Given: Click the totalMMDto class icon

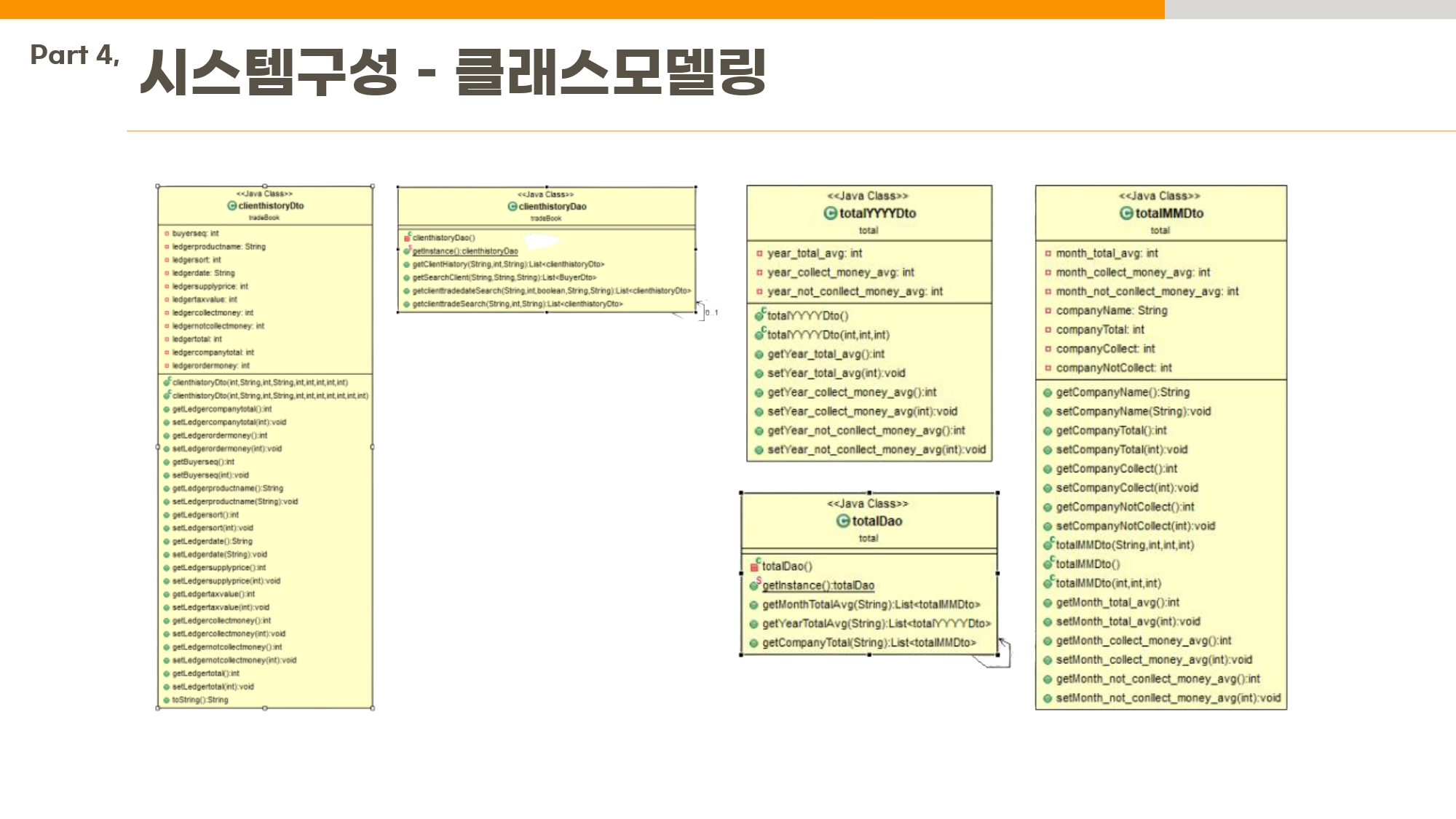Looking at the screenshot, I should click(x=1125, y=213).
